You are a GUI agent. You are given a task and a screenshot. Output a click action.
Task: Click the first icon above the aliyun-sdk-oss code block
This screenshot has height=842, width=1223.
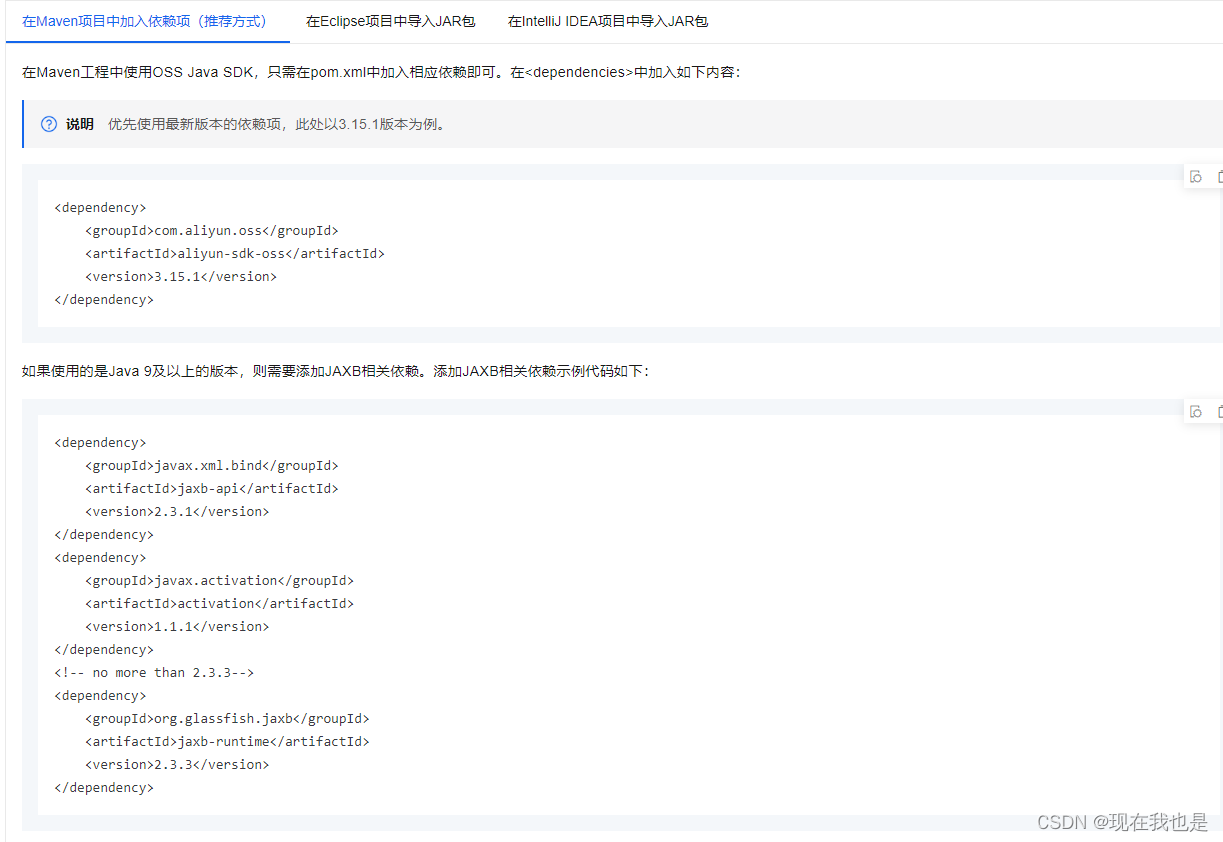pos(1195,177)
